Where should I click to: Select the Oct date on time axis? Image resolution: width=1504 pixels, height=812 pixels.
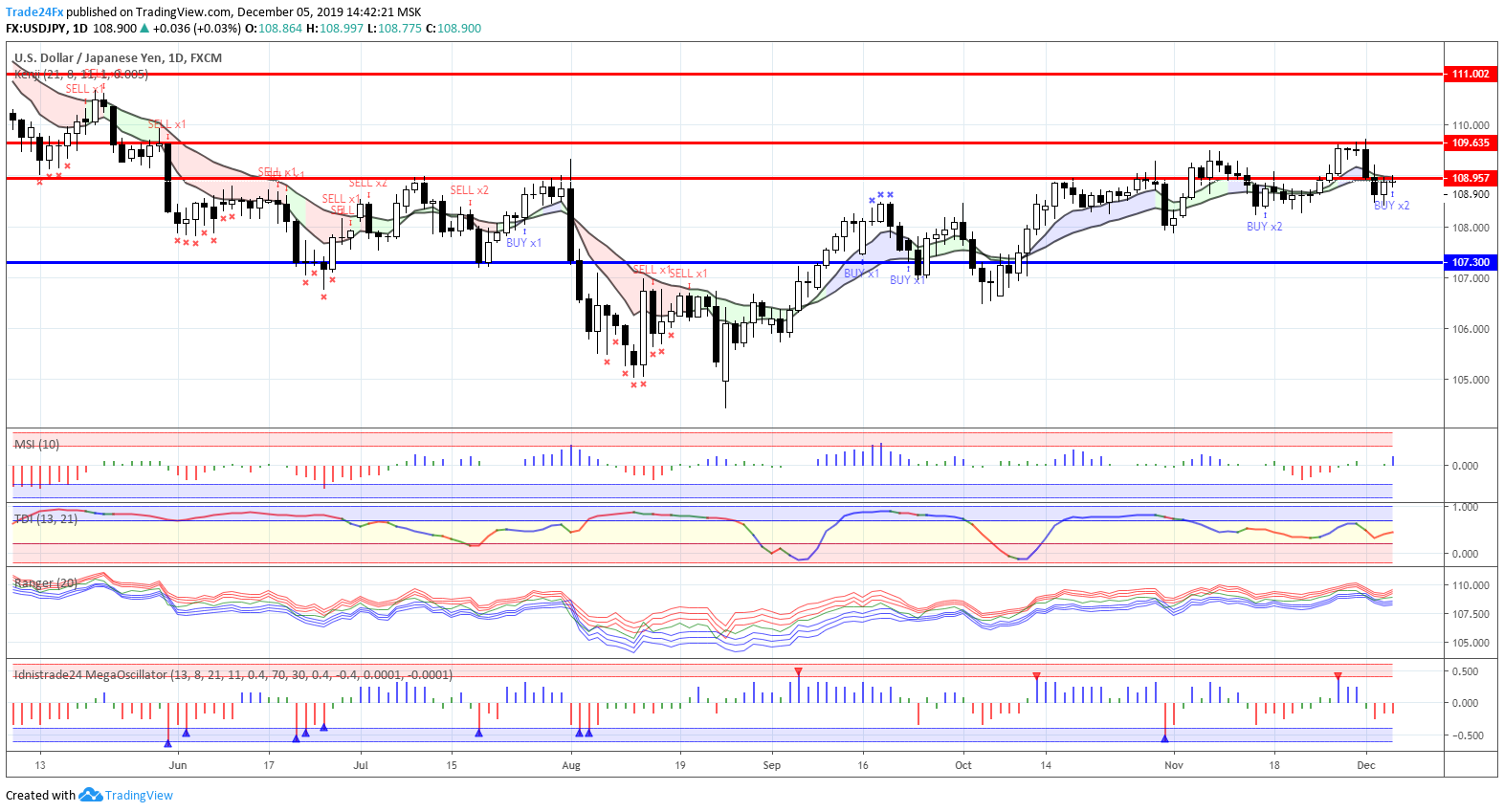[963, 765]
